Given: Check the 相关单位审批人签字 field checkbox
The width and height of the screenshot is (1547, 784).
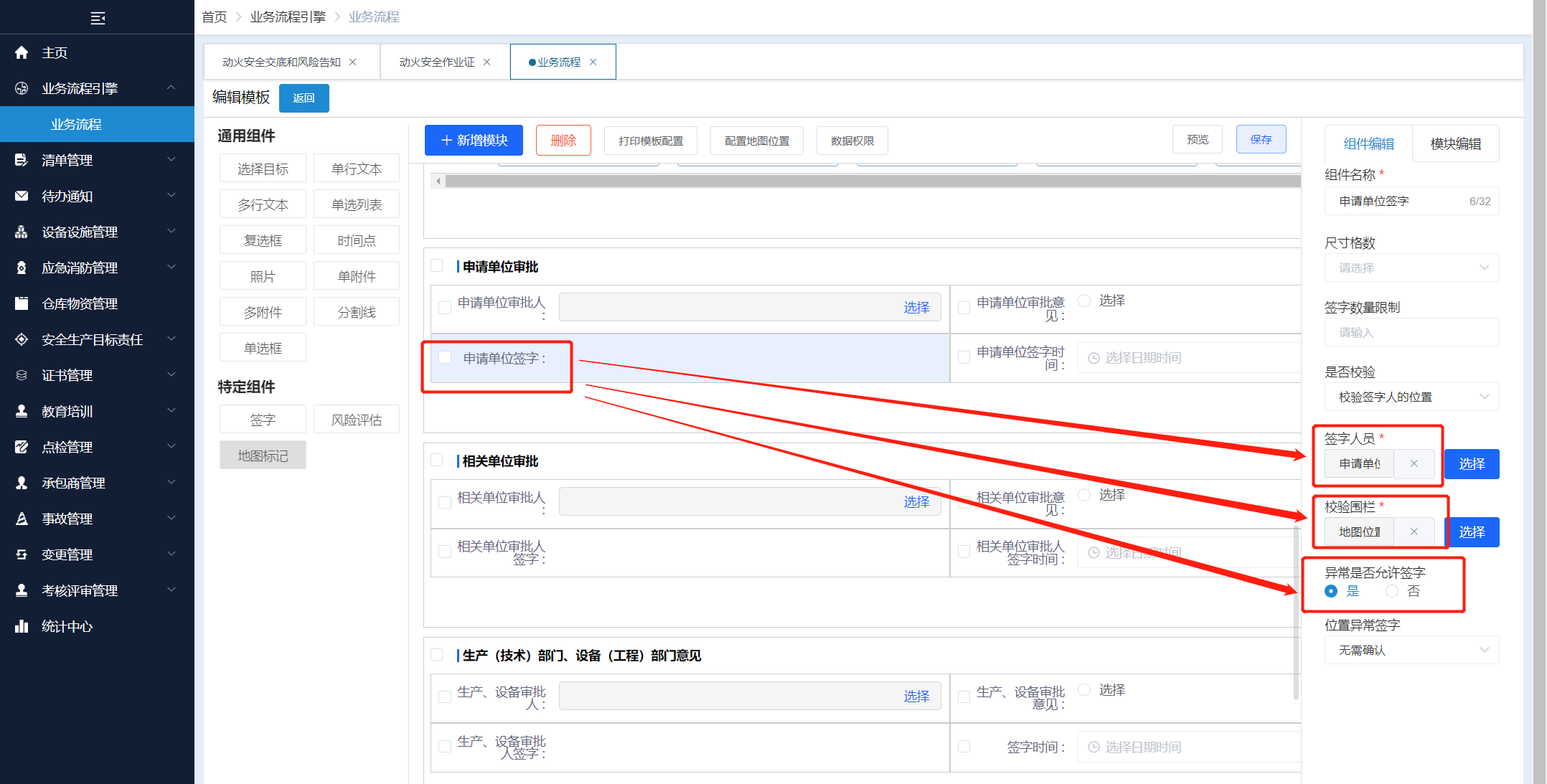Looking at the screenshot, I should pos(445,552).
